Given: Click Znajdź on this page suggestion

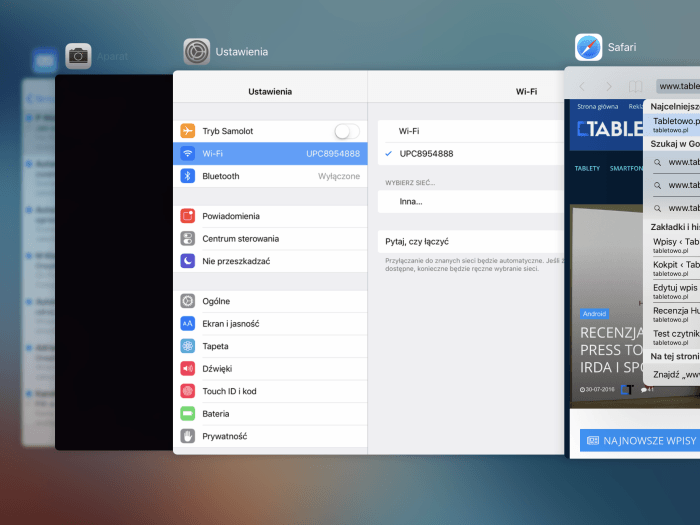Looking at the screenshot, I should coord(671,375).
